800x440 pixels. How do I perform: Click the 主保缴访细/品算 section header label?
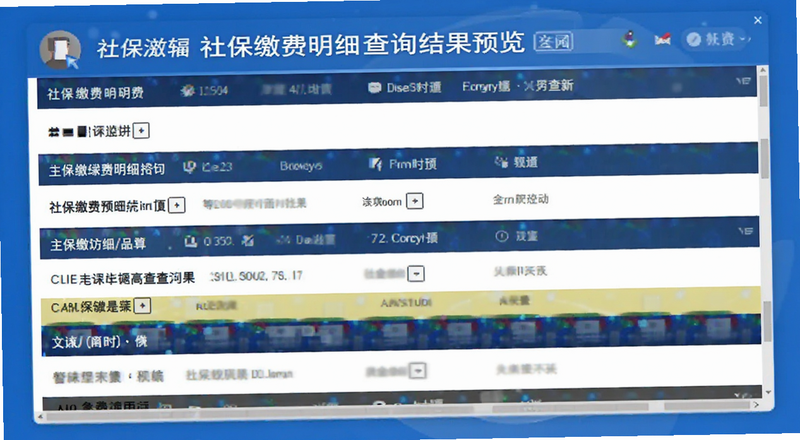click(98, 245)
